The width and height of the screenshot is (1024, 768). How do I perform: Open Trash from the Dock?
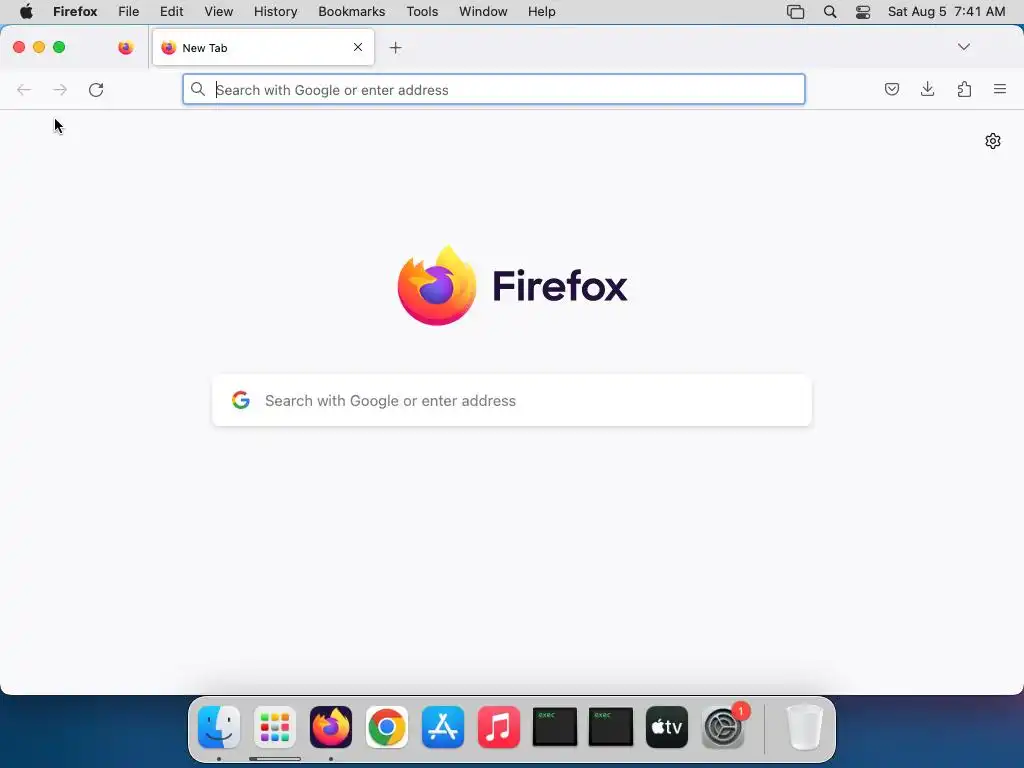805,727
